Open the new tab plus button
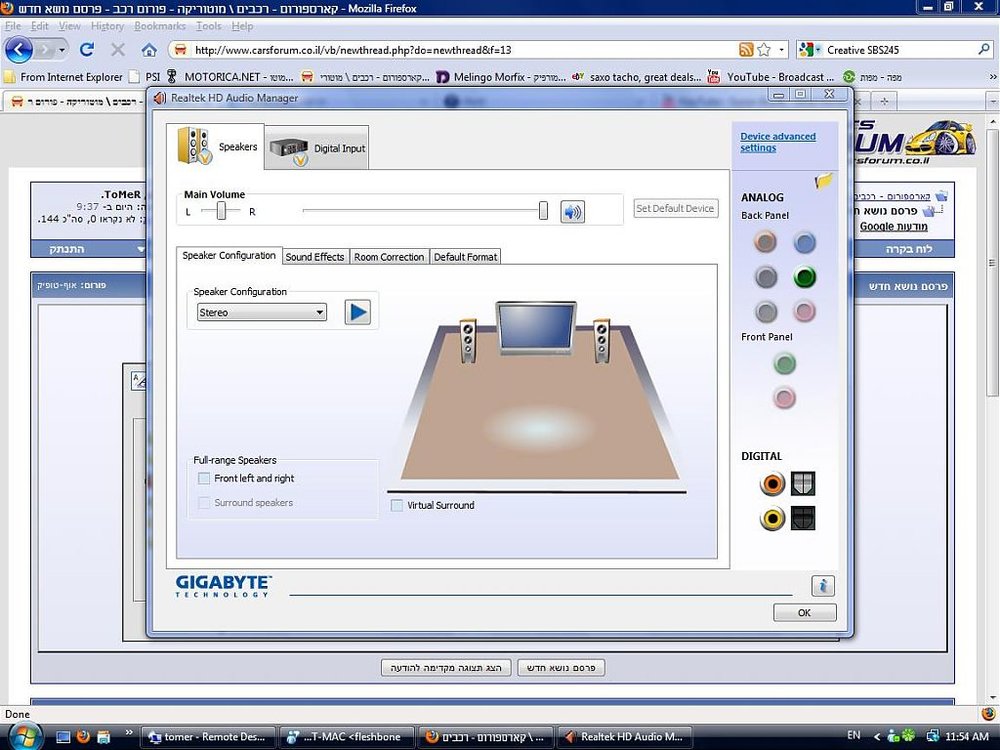This screenshot has height=750, width=1000. pos(884,101)
